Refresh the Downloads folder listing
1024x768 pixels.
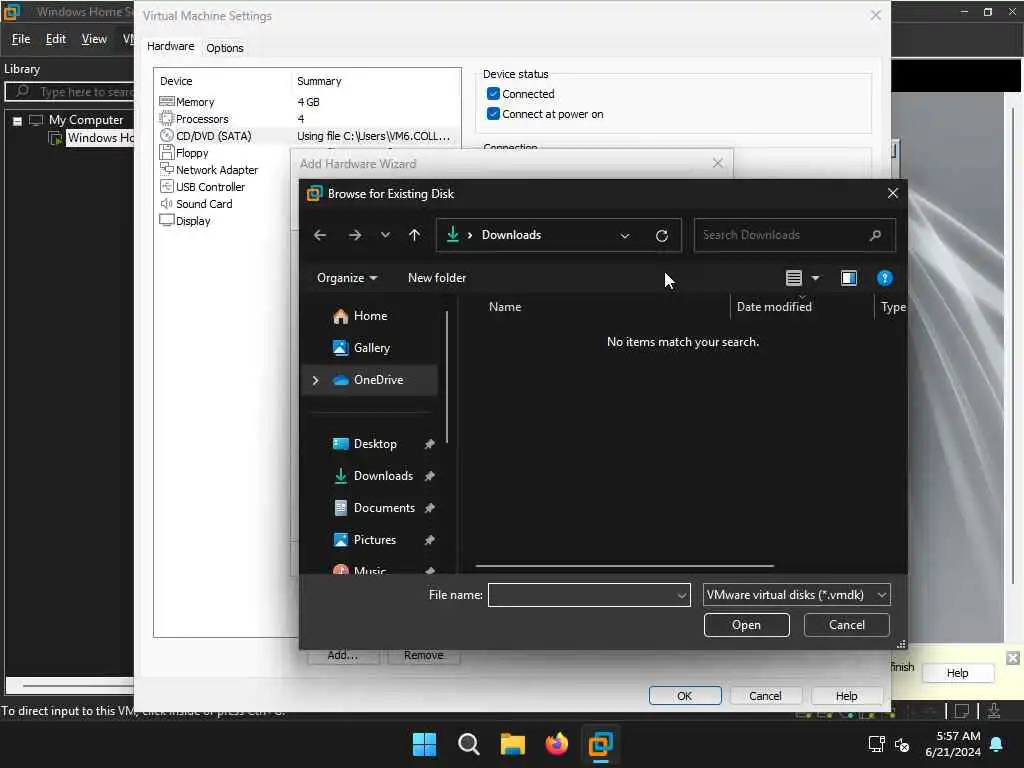click(x=662, y=236)
